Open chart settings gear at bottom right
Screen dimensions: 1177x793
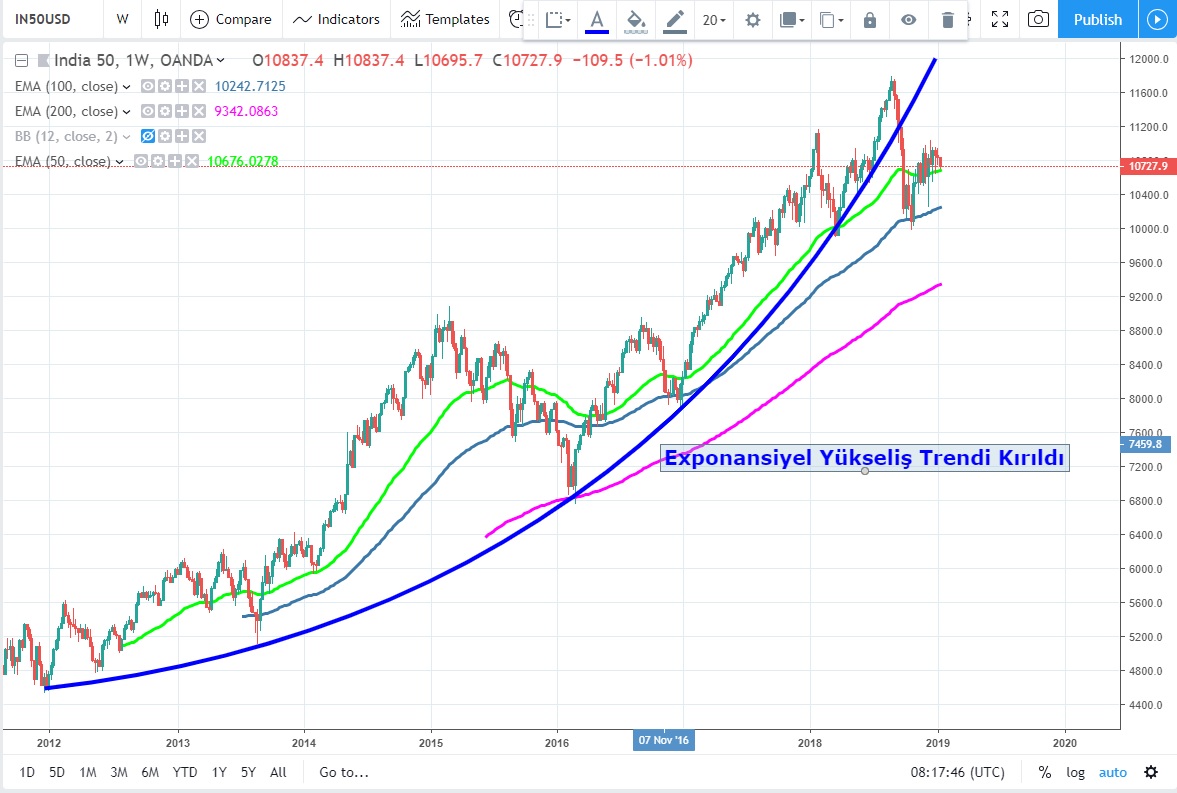(1151, 772)
